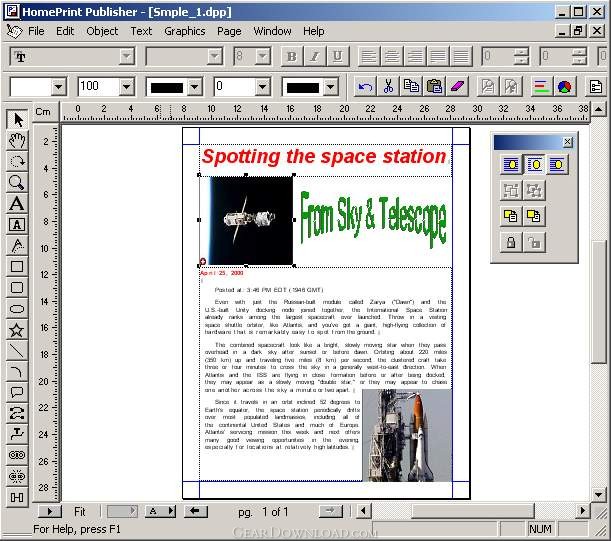
Task: Set center text alignment
Action: tap(392, 57)
